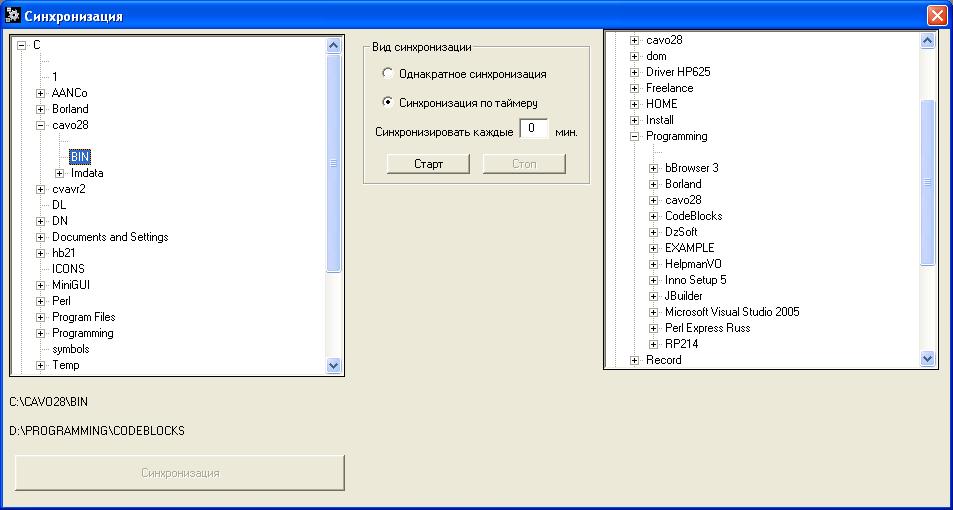Viewport: 953px width, 510px height.
Task: Select Синхронизация по таймеру radio button
Action: 387,102
